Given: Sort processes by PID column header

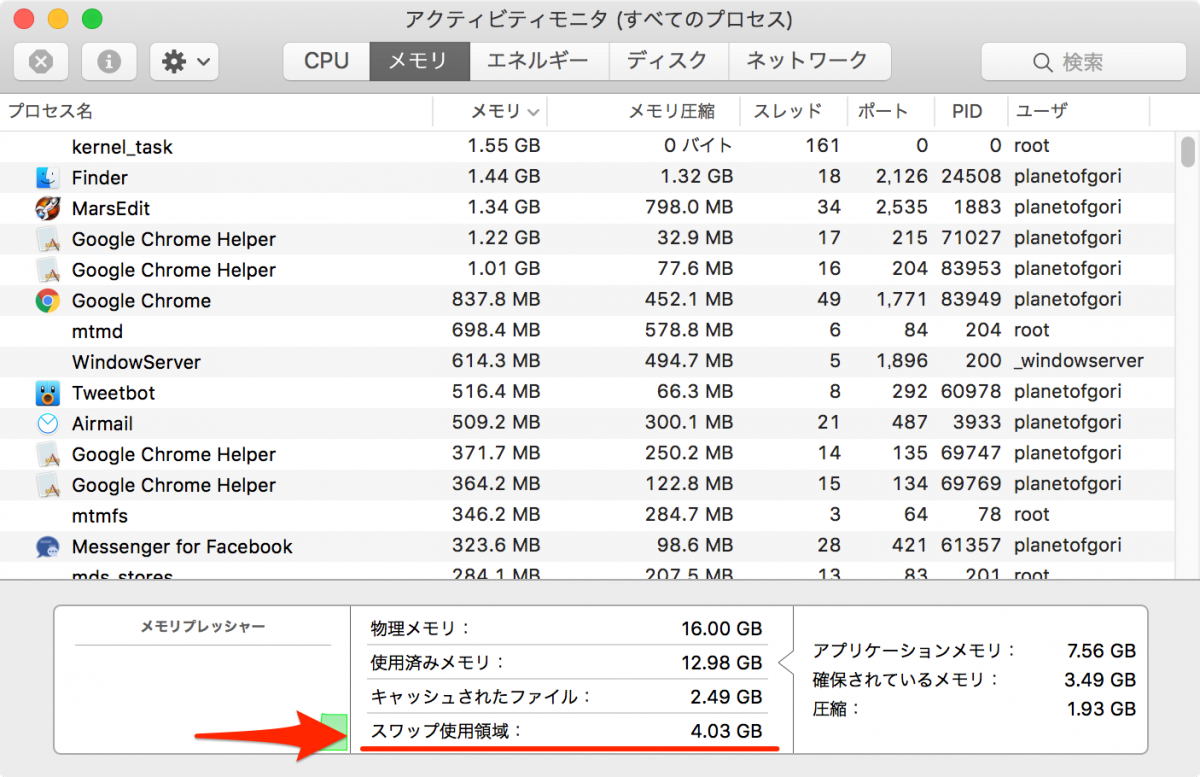Looking at the screenshot, I should [967, 111].
